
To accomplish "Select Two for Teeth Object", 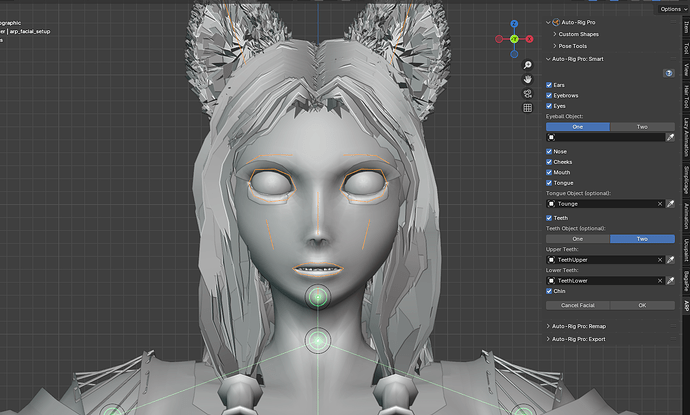I will click(x=642, y=239).
